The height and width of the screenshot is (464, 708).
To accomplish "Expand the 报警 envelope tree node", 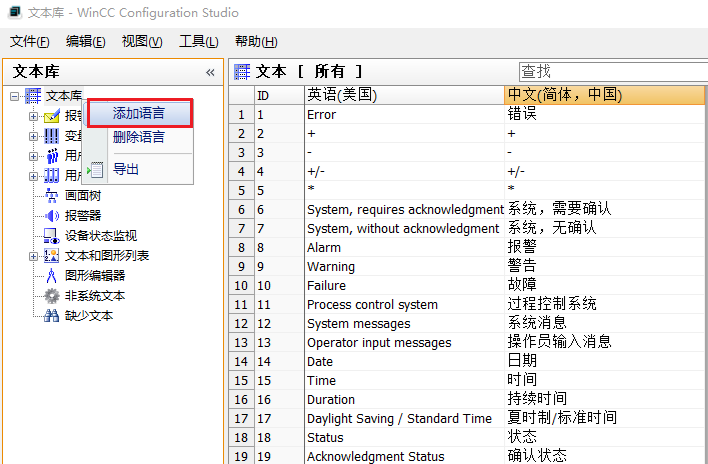I will tap(33, 116).
